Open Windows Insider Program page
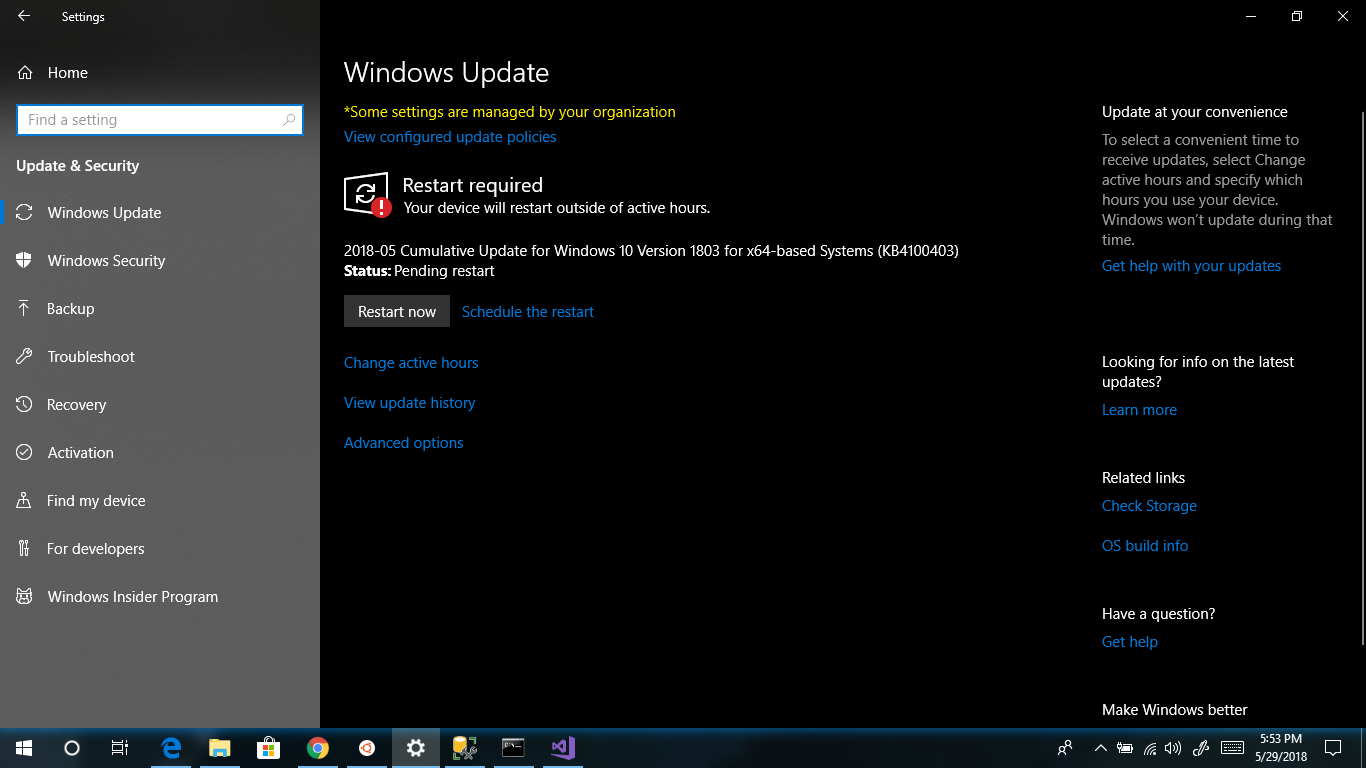This screenshot has height=768, width=1366. [160, 597]
